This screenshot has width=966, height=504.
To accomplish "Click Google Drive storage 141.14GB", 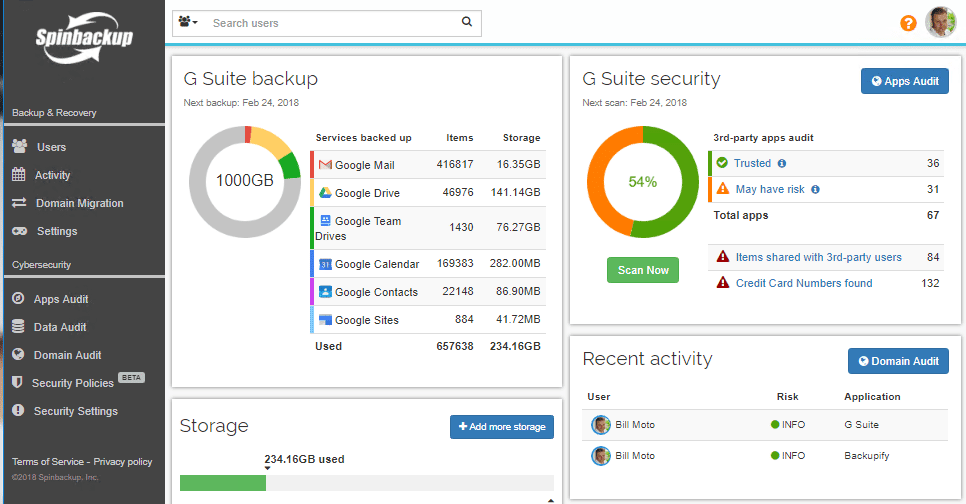I will pos(515,192).
